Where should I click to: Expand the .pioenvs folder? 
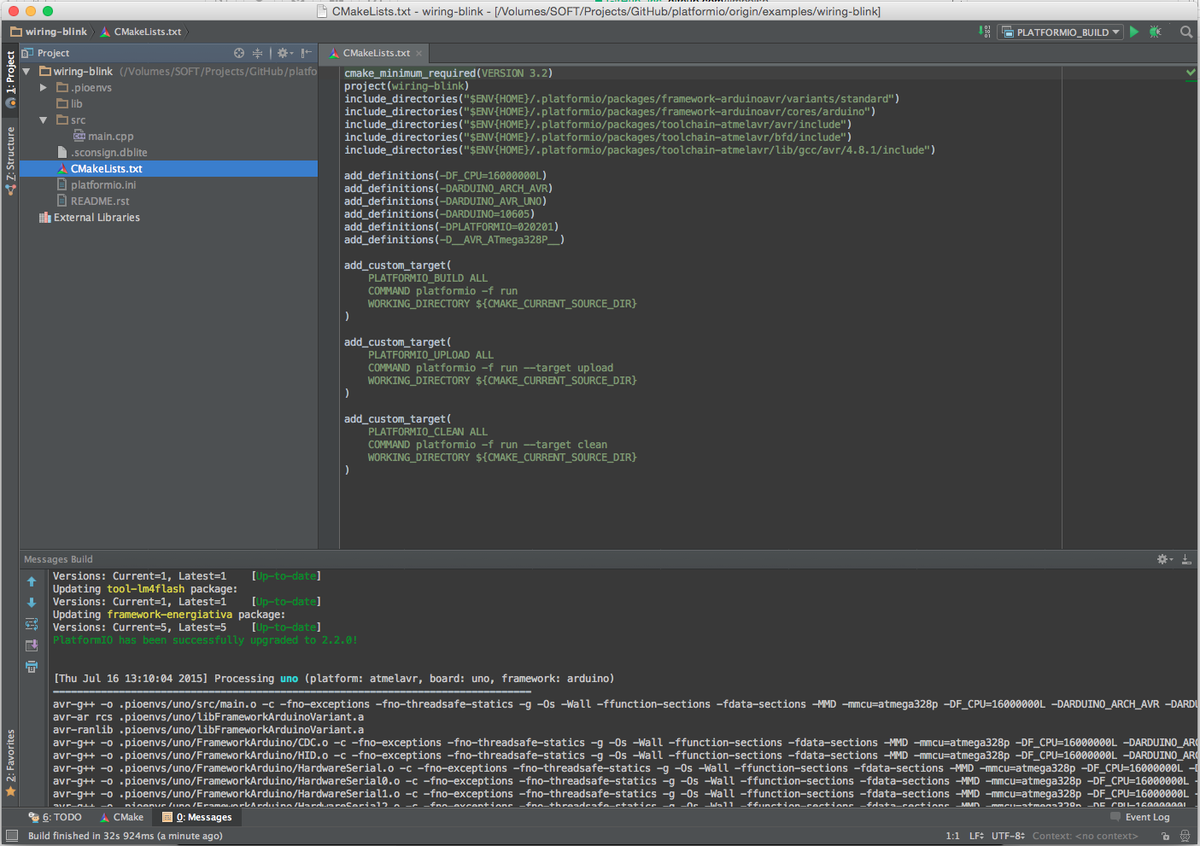click(x=44, y=88)
